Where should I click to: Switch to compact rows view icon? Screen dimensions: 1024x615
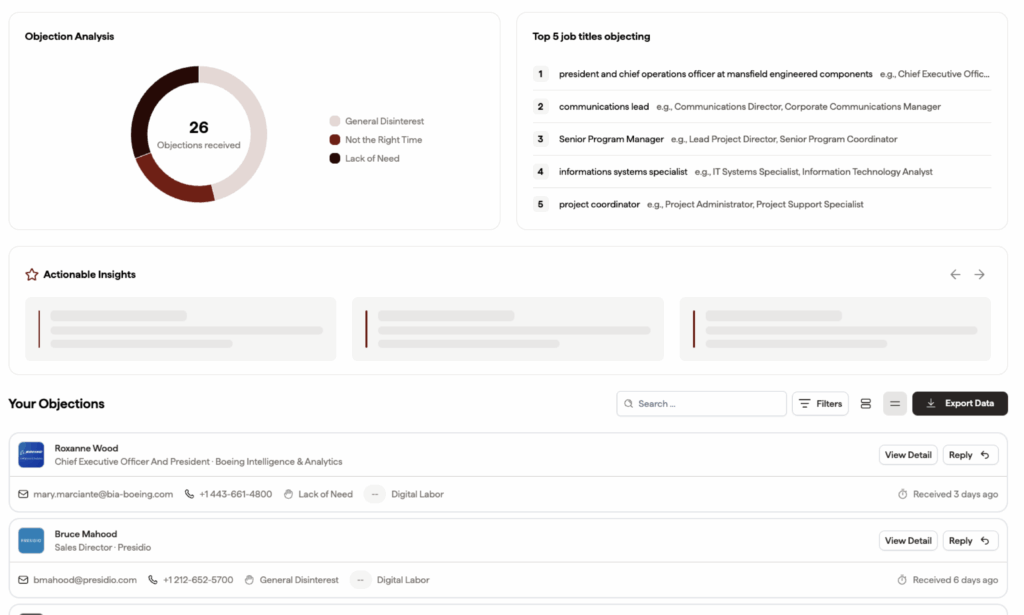(x=895, y=403)
